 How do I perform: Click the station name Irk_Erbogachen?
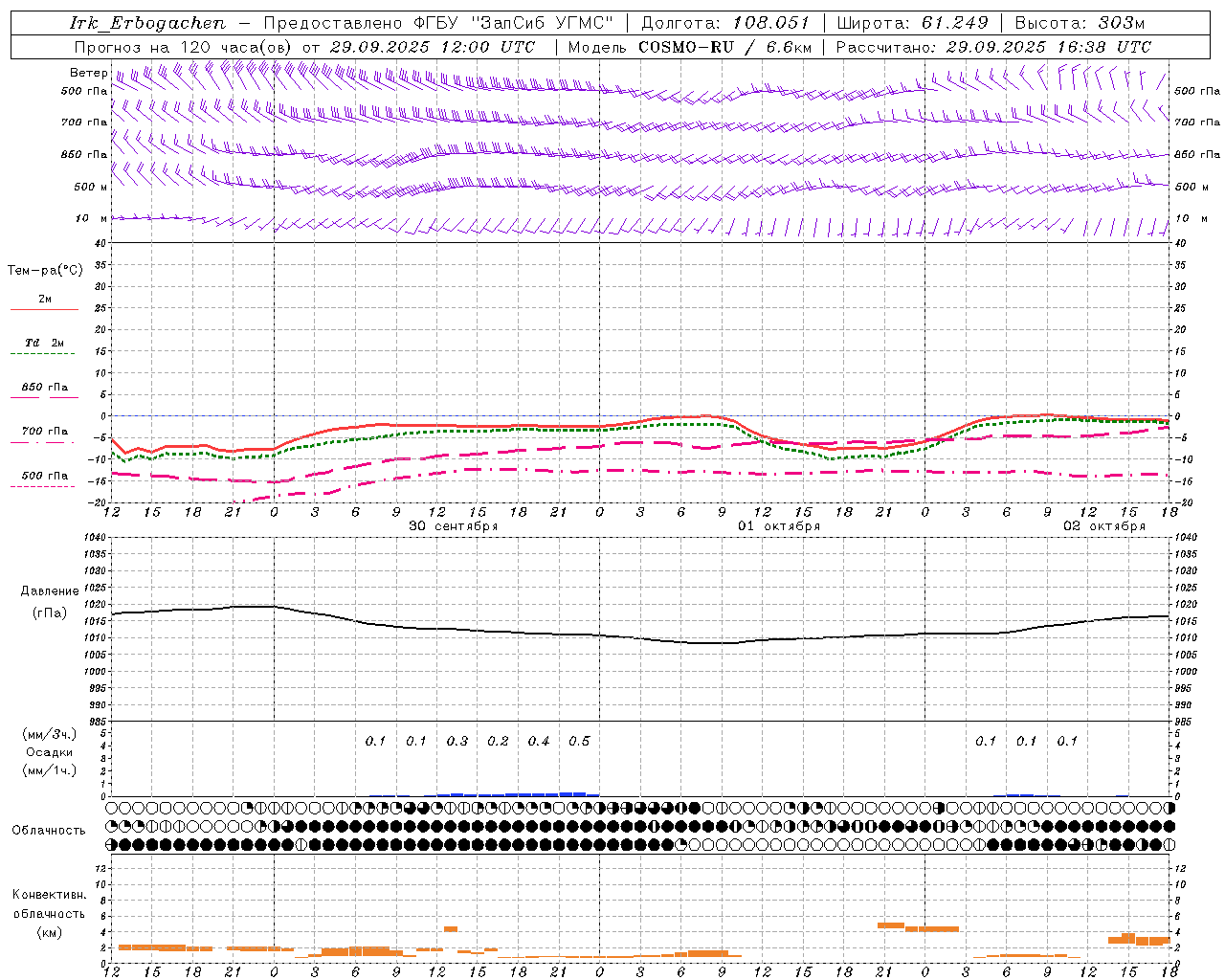click(148, 23)
